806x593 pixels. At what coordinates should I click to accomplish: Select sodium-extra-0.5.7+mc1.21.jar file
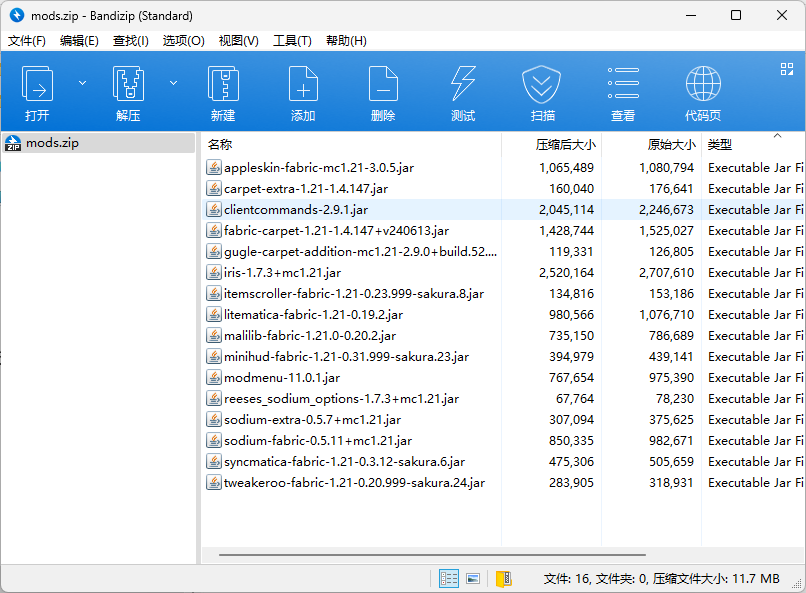tap(312, 420)
